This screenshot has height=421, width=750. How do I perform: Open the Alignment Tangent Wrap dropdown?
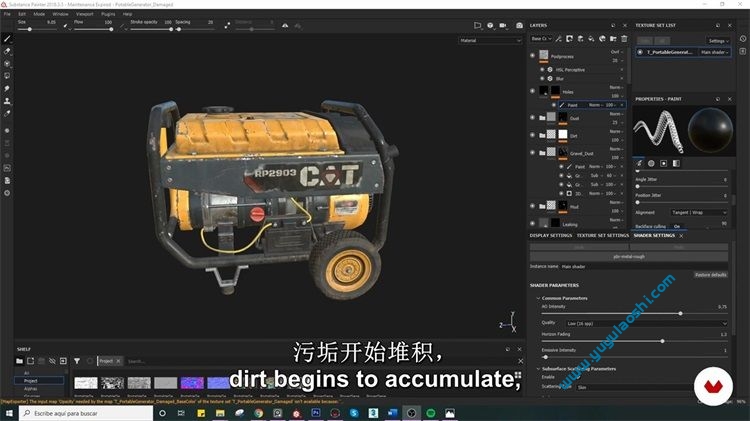[x=699, y=212]
